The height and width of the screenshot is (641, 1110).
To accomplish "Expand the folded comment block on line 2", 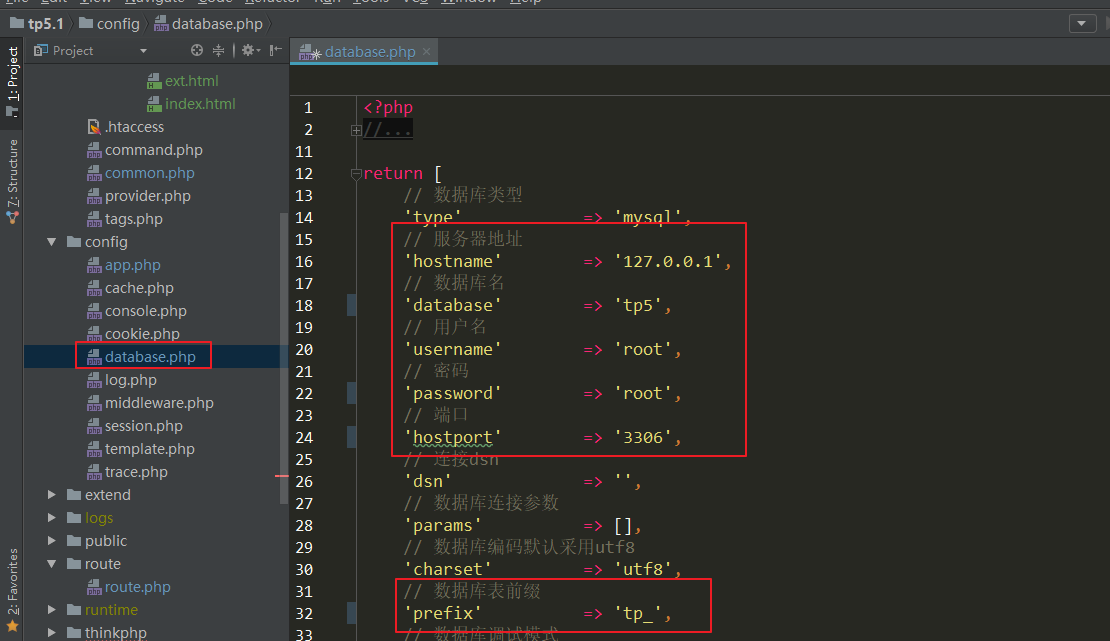I will [356, 130].
